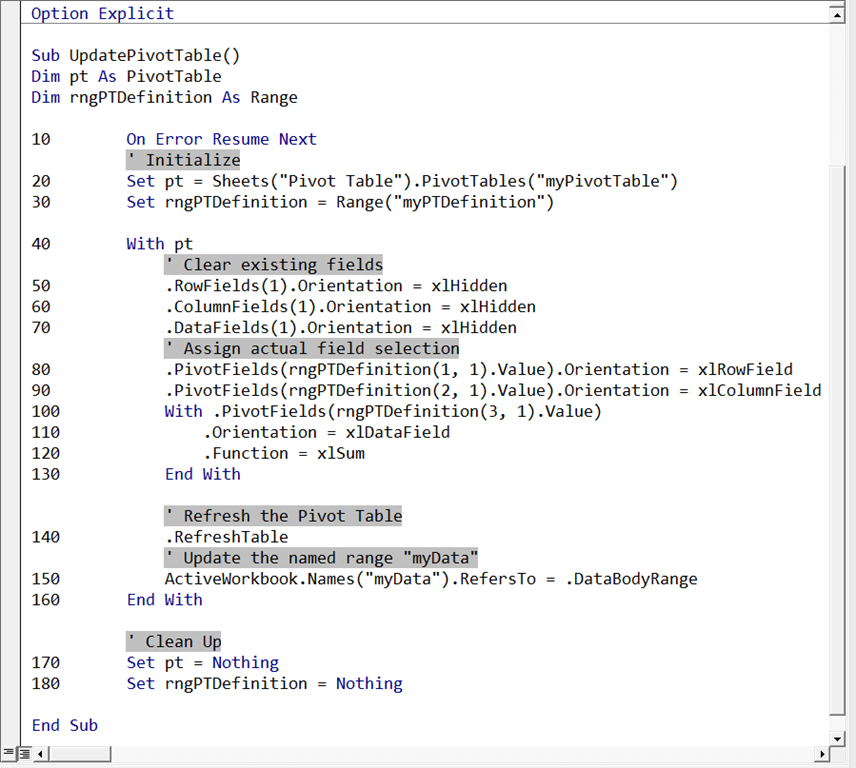The width and height of the screenshot is (856, 768).
Task: Click '.DataFields(1).Orientation = xlHidden' line
Action: (341, 328)
